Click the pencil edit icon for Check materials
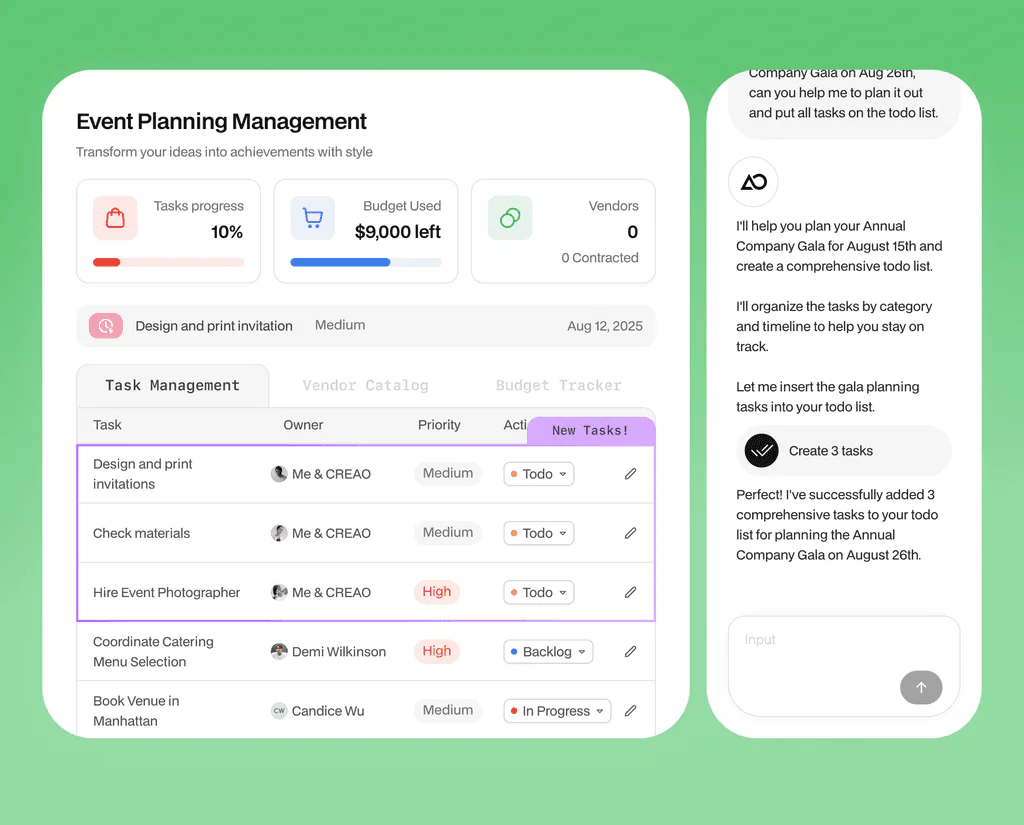 [x=630, y=533]
